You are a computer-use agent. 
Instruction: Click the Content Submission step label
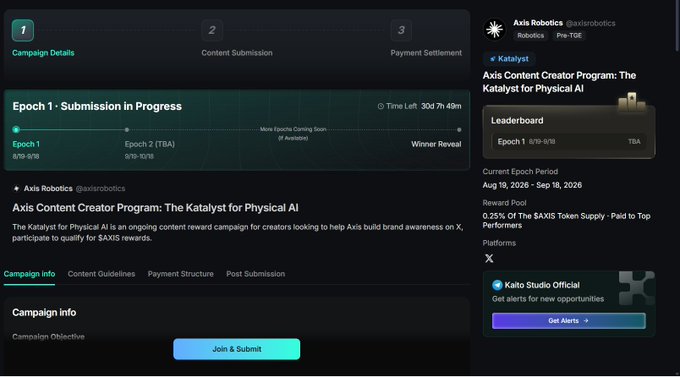tap(237, 53)
